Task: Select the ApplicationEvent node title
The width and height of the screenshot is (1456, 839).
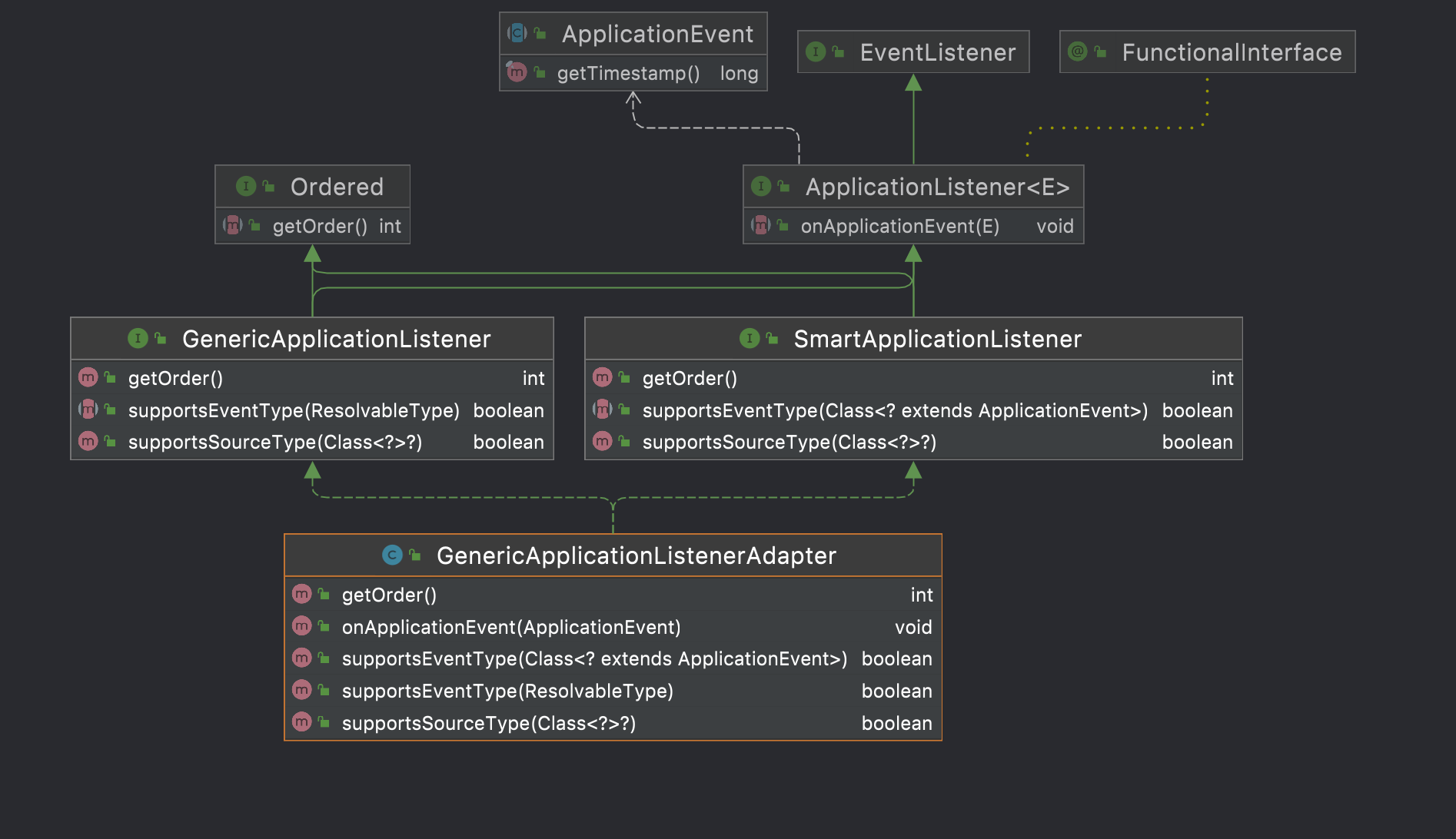Action: (657, 34)
